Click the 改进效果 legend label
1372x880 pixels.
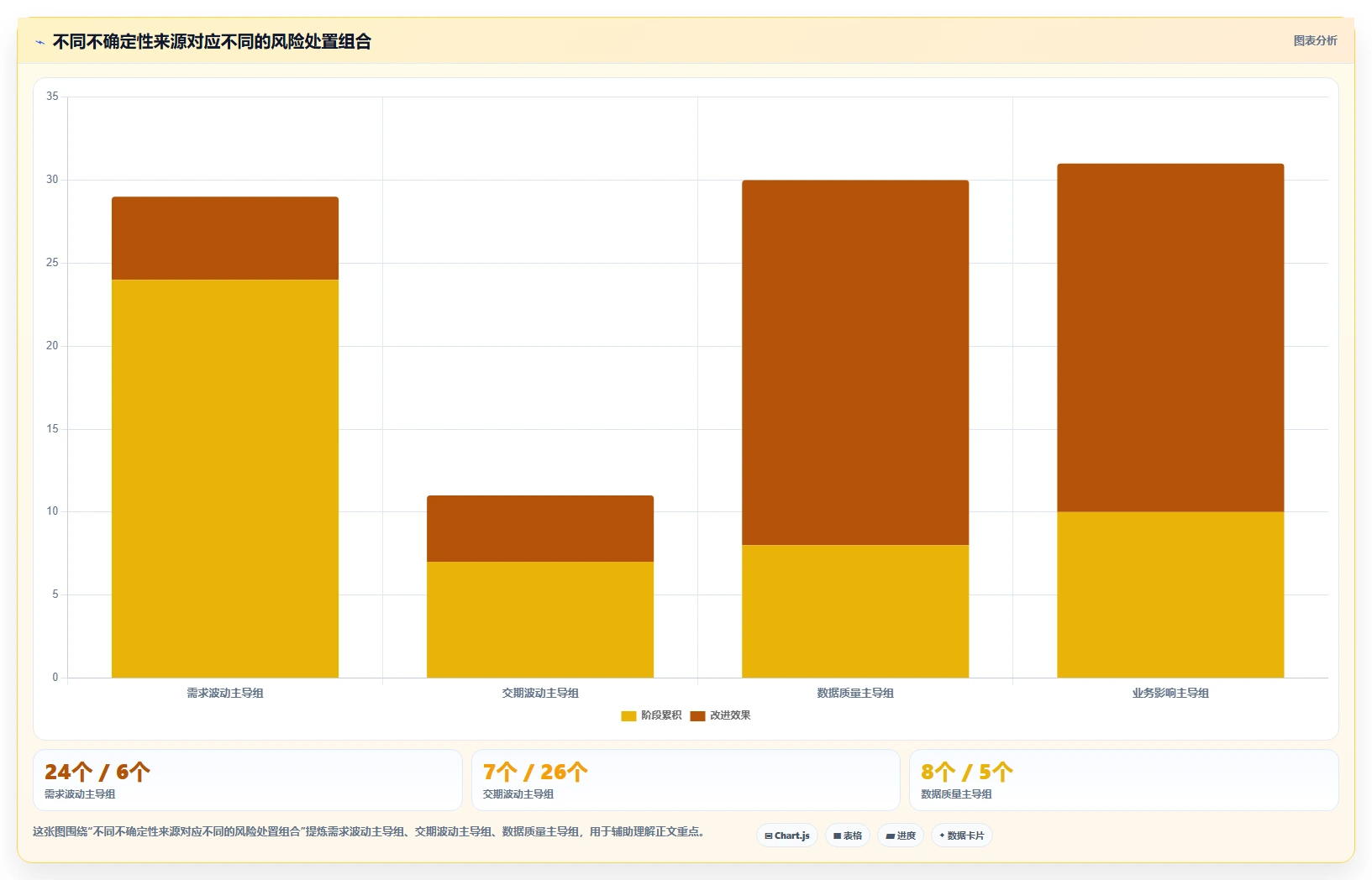[x=730, y=715]
